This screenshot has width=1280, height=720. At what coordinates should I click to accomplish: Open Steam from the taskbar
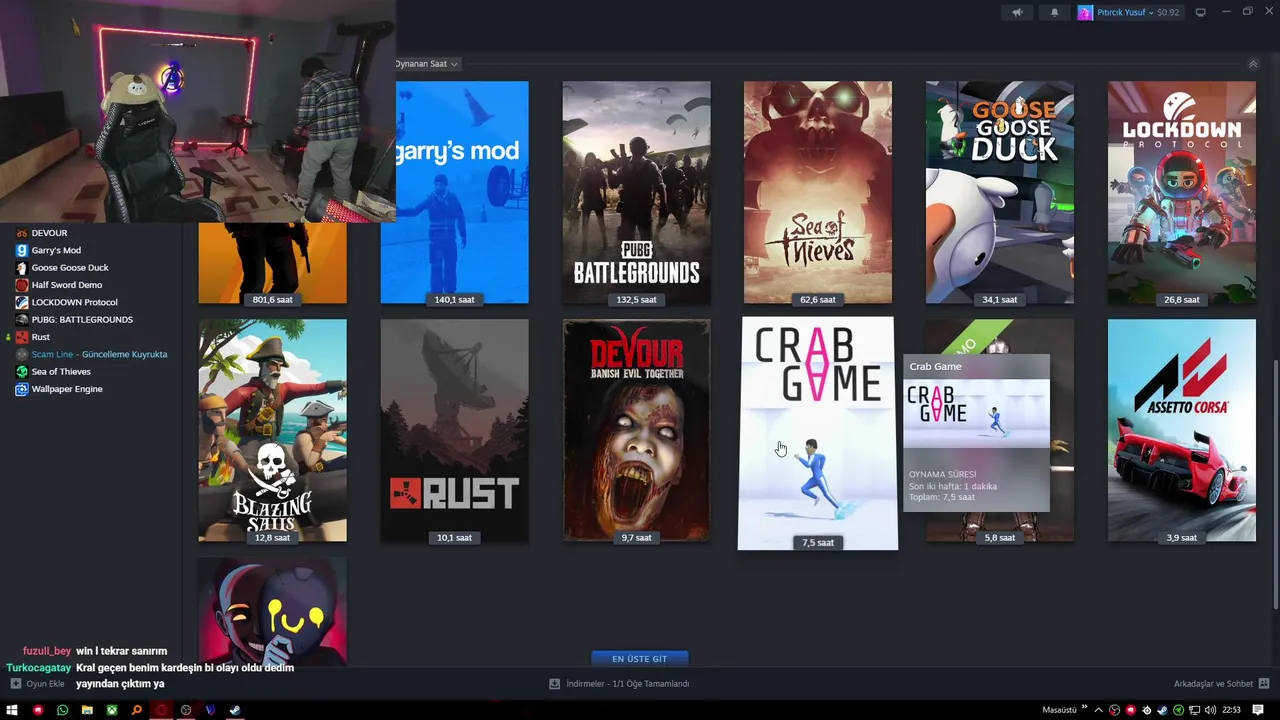(x=235, y=710)
